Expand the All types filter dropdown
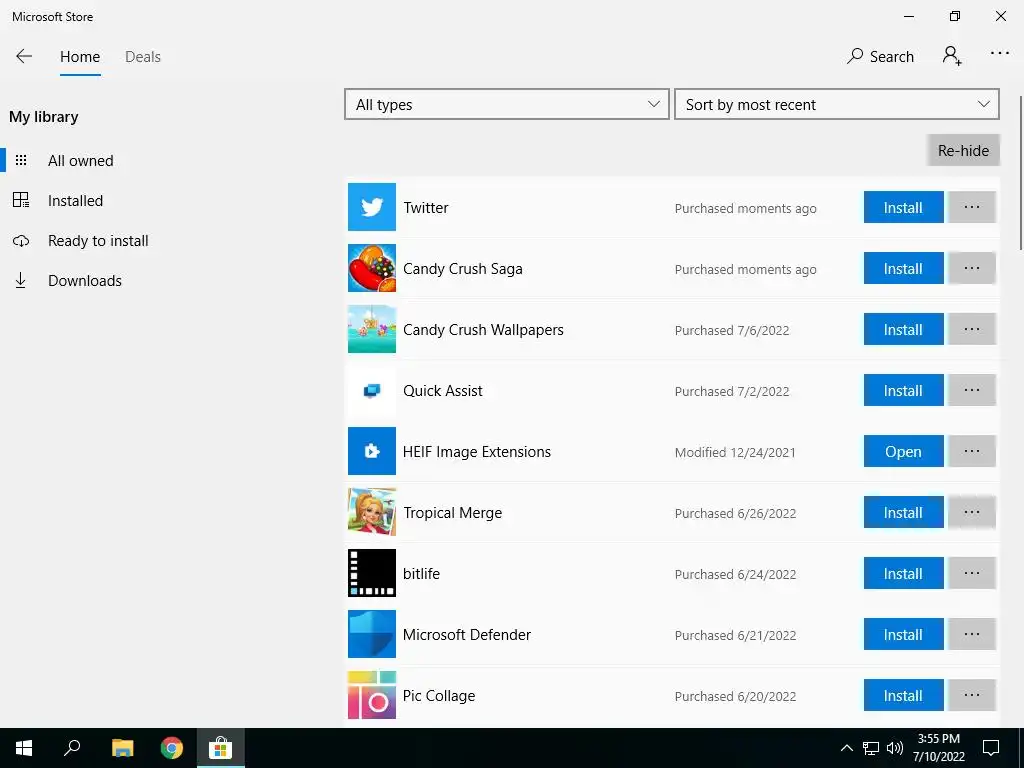 [x=507, y=104]
